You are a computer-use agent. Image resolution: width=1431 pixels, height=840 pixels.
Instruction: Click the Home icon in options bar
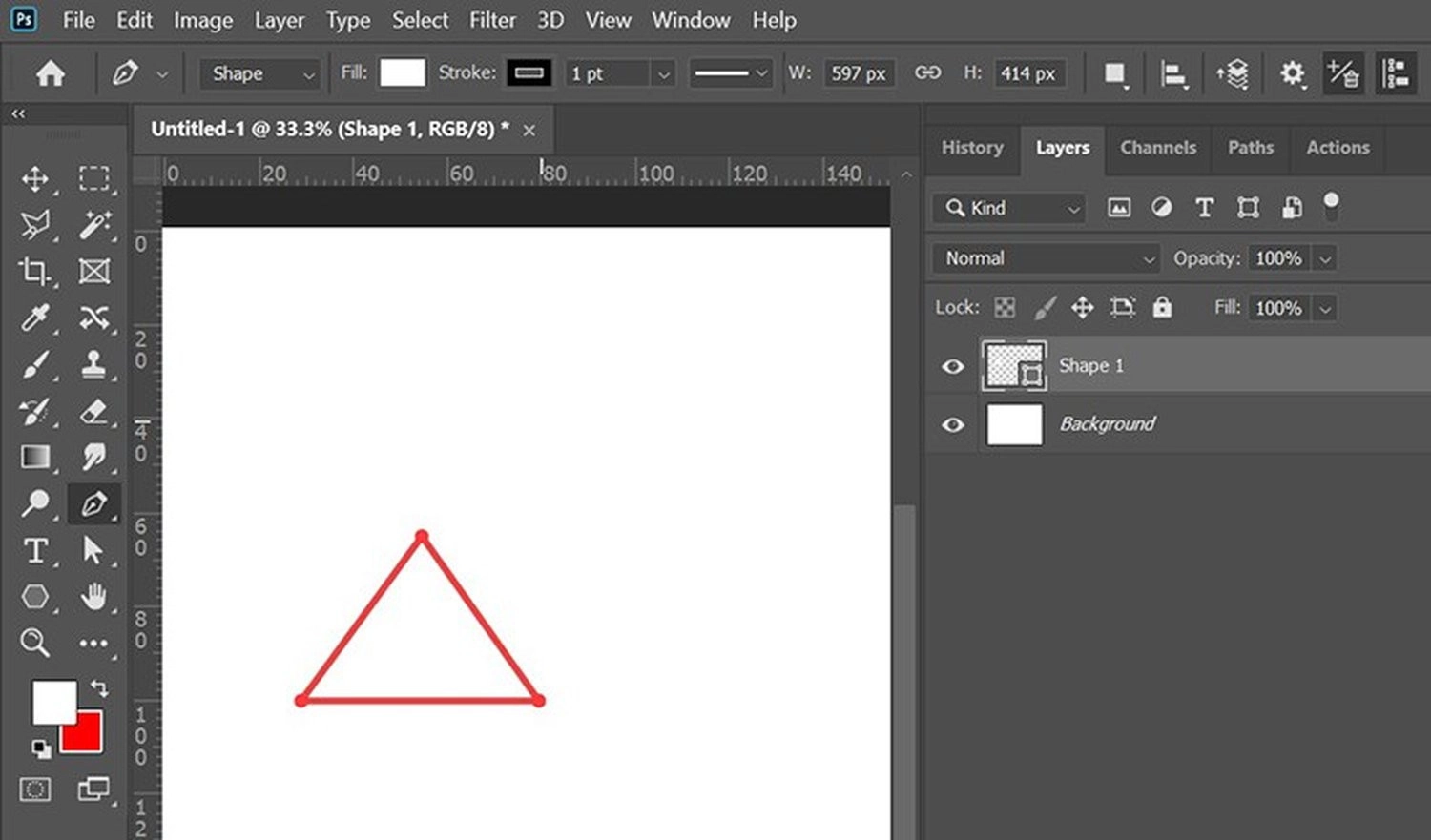coord(51,73)
